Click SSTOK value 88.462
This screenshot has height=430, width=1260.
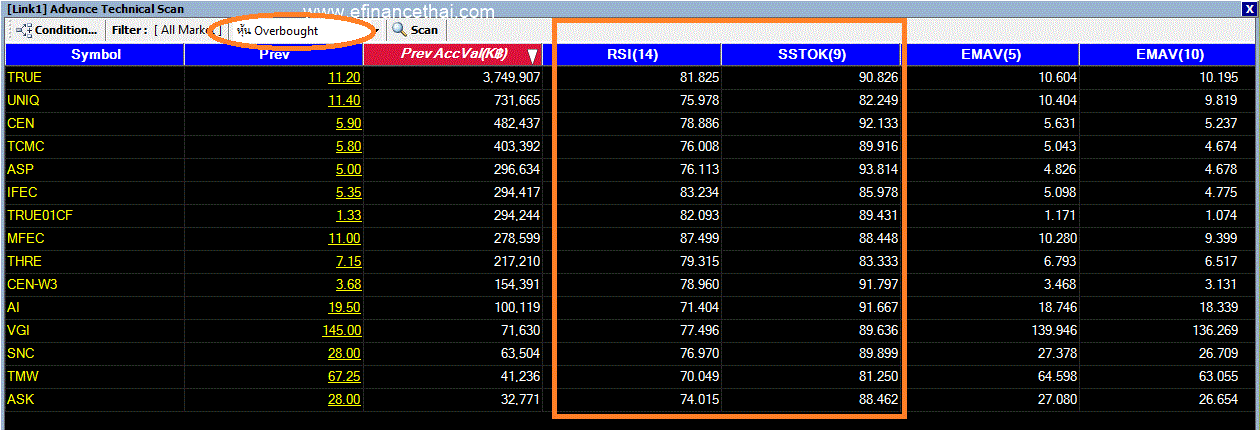[878, 399]
